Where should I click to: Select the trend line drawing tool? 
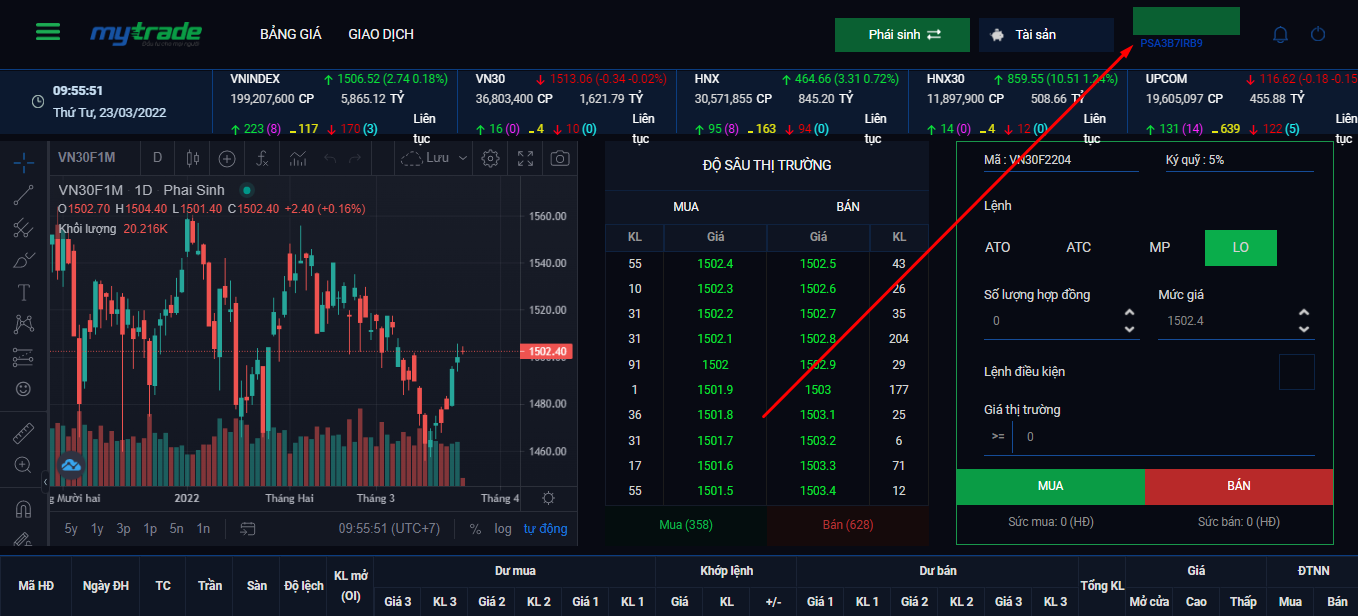(24, 195)
